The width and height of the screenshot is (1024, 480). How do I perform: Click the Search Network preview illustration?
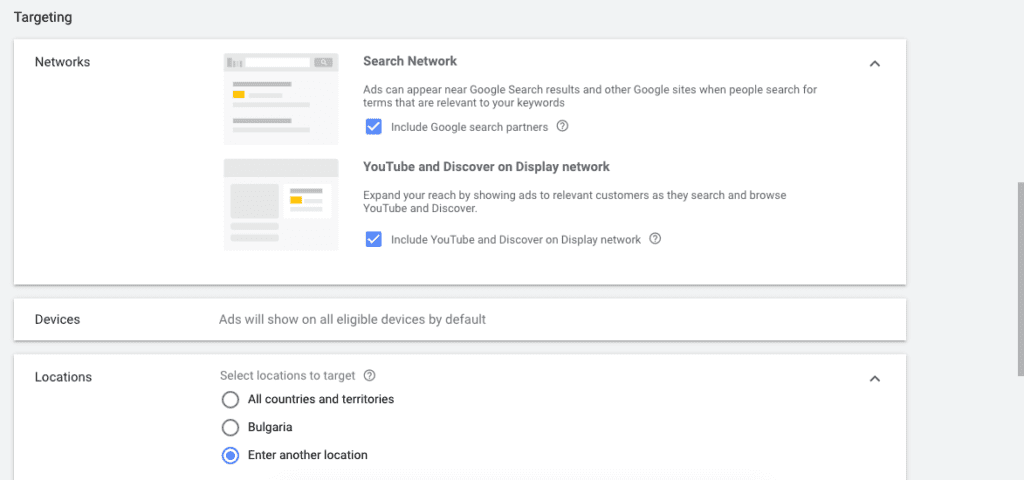coord(281,99)
